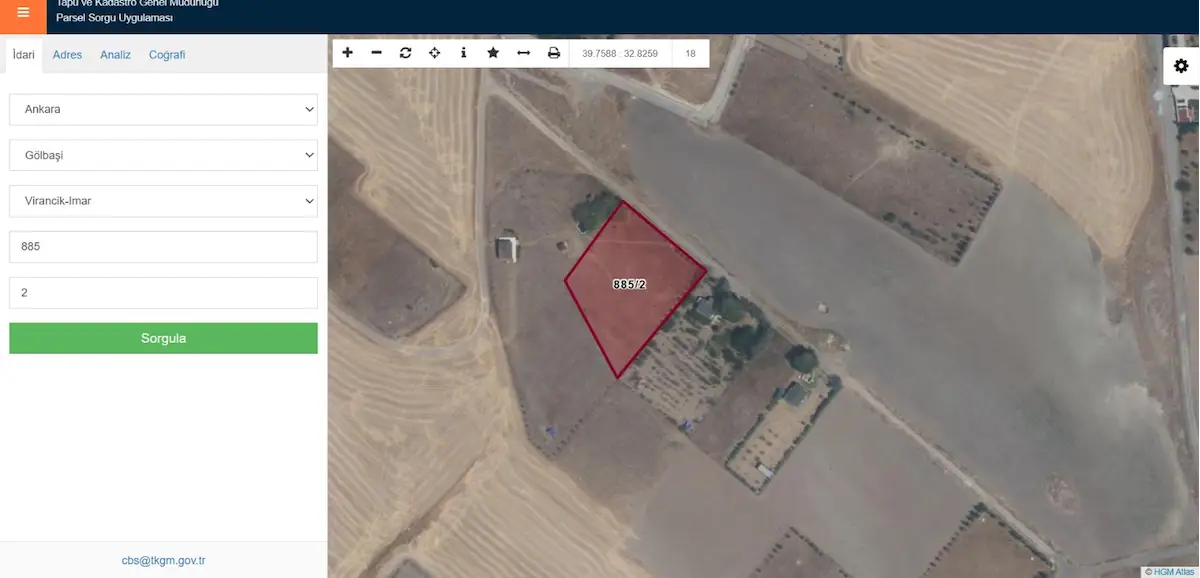
Task: Zoom in with the plus icon
Action: click(x=347, y=53)
